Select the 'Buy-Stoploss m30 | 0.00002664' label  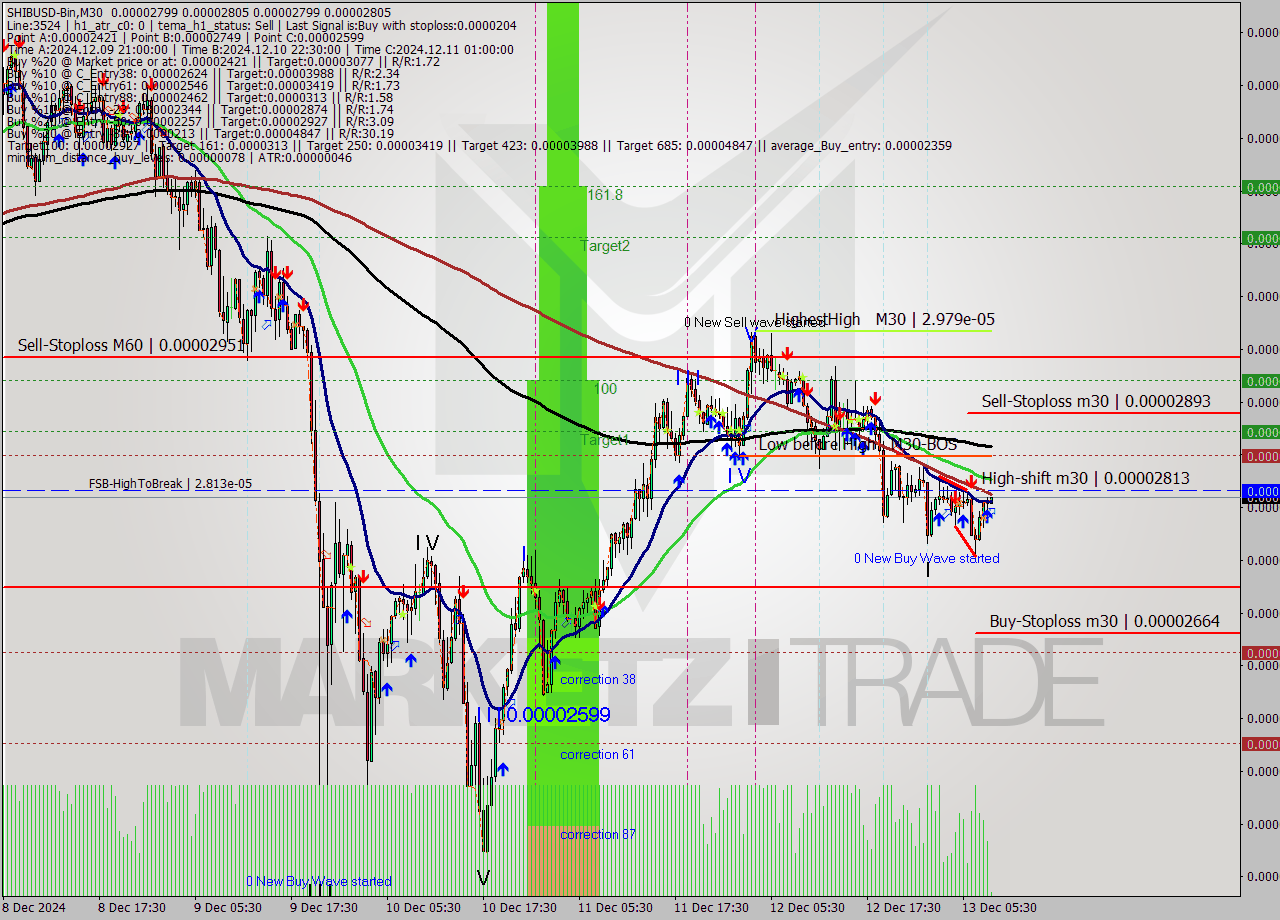click(x=1104, y=621)
